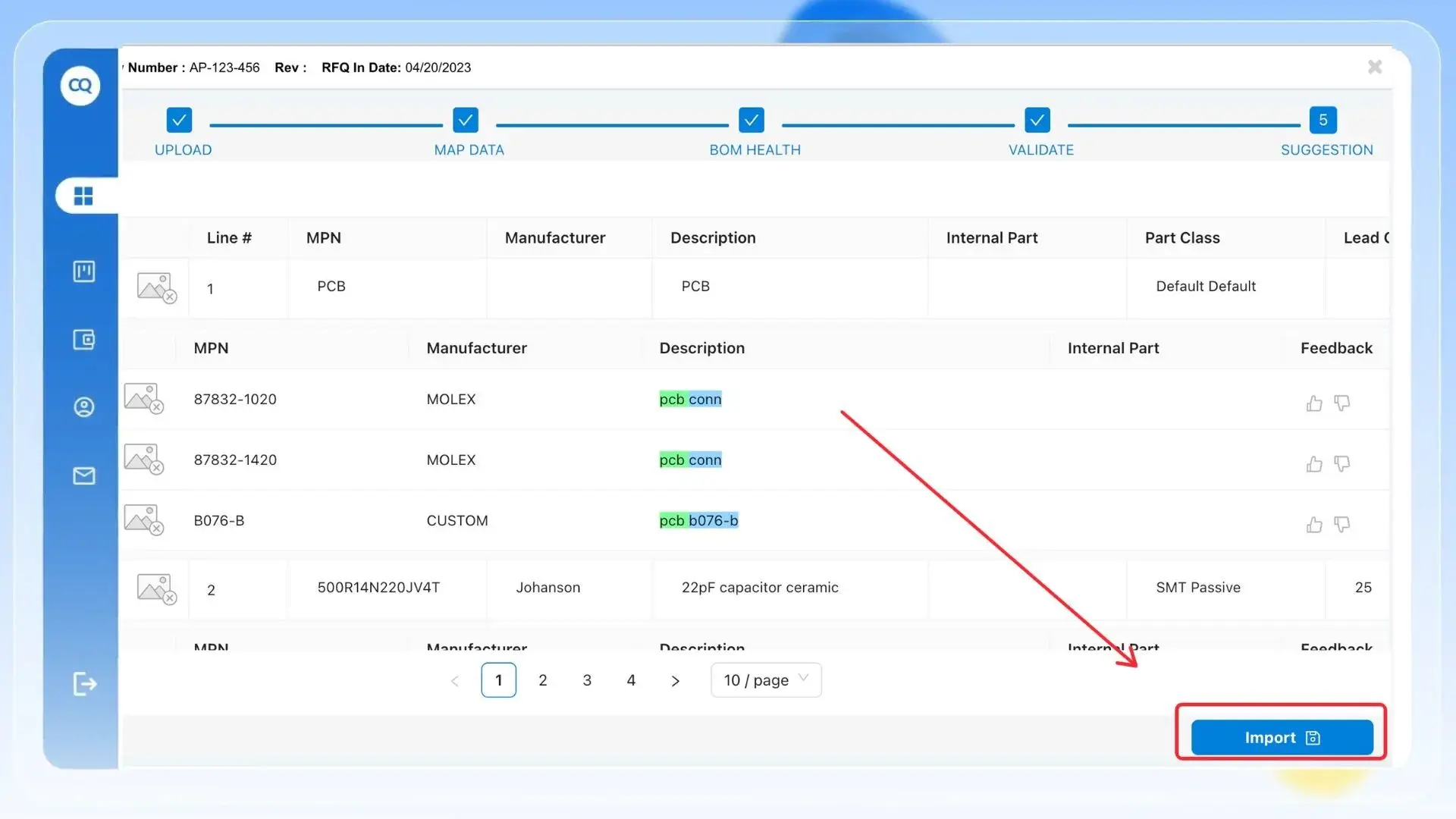The width and height of the screenshot is (1456, 819).
Task: Click the checked VALIDATE step box
Action: (x=1037, y=120)
